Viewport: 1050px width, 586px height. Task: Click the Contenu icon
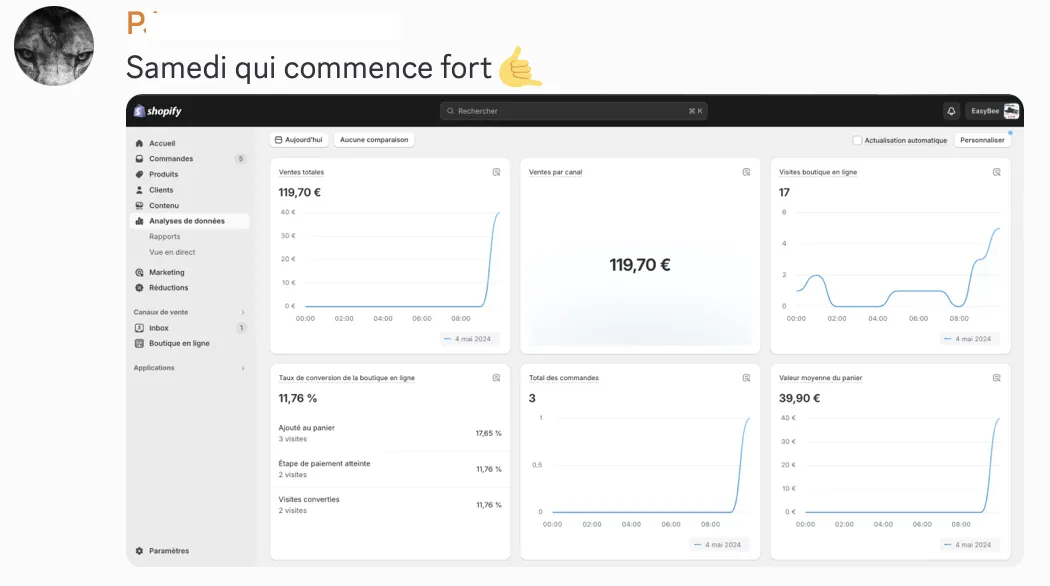[139, 206]
